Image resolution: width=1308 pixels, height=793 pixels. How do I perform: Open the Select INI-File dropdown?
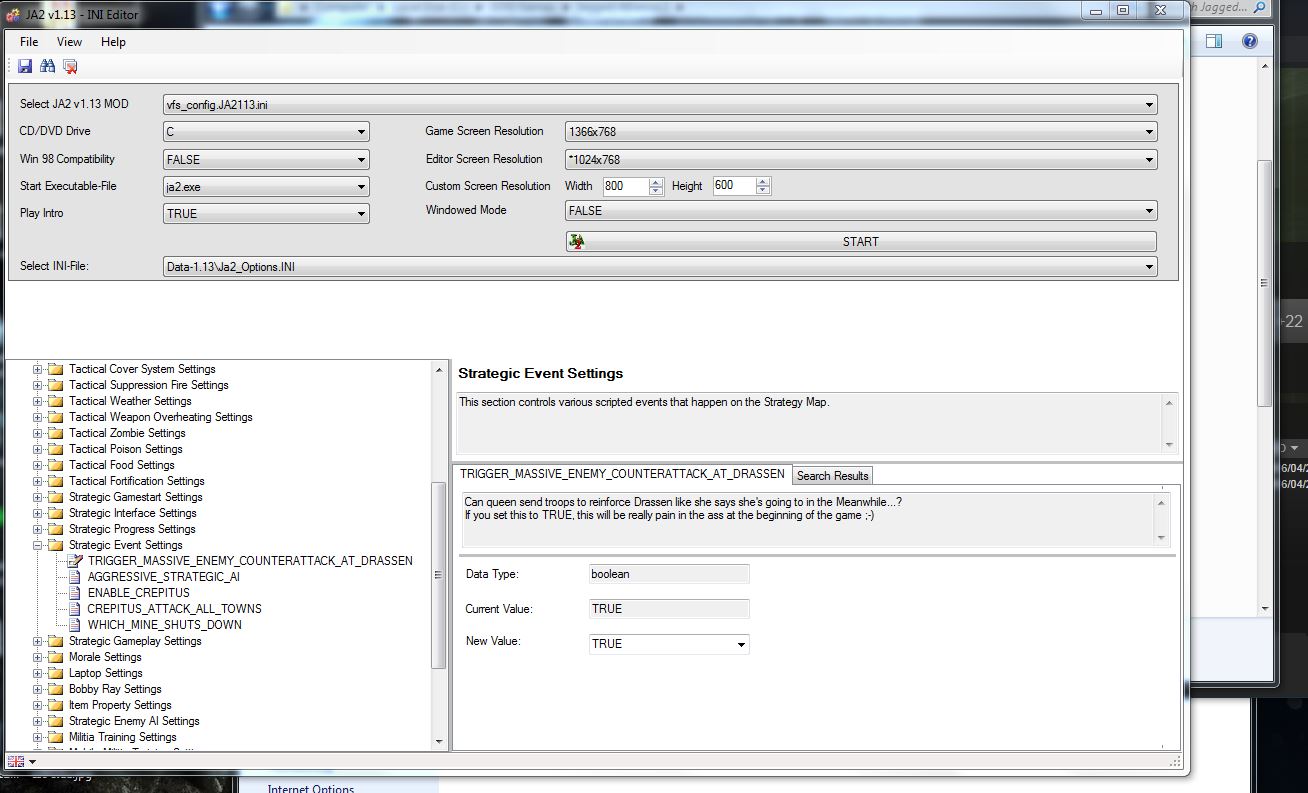[x=1149, y=267]
